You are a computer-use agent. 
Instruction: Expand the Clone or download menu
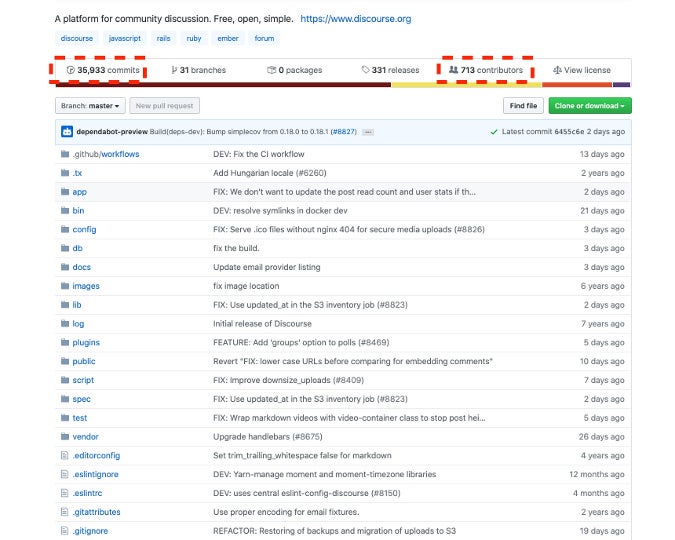[x=590, y=106]
